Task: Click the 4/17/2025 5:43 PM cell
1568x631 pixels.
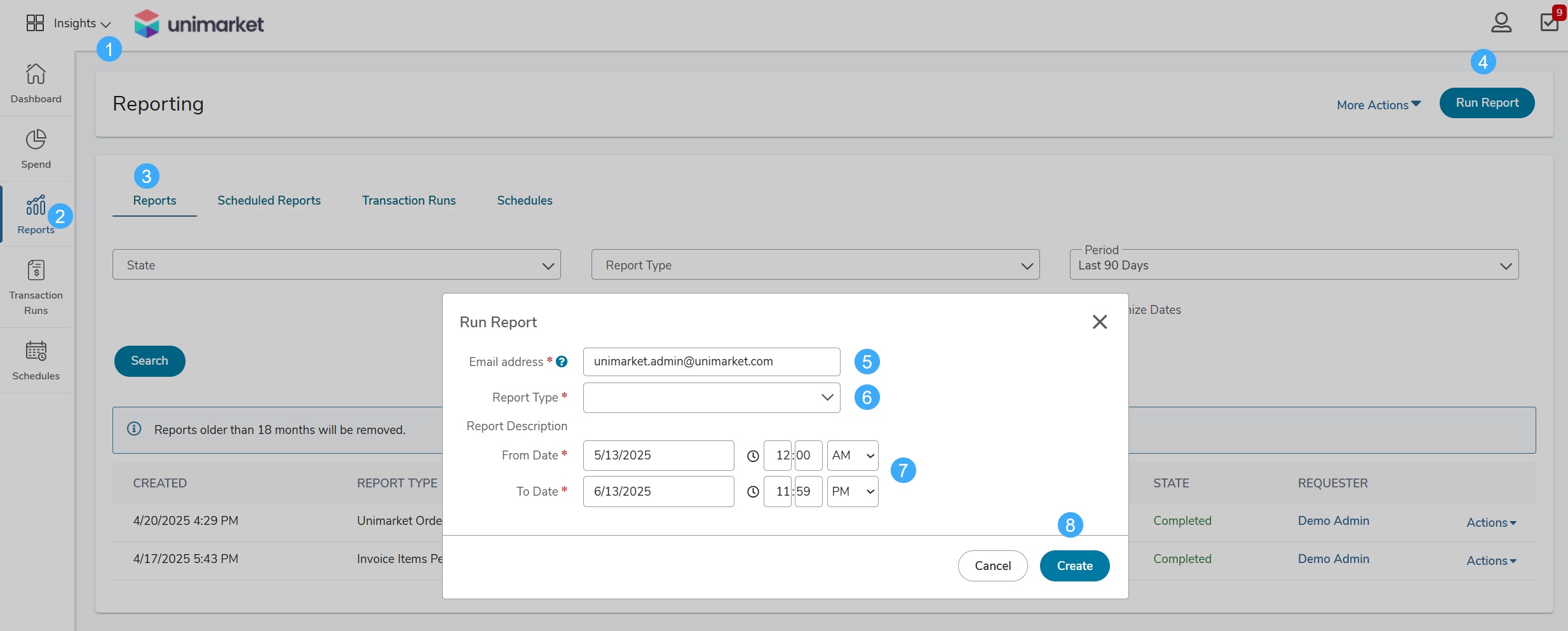Action: coord(186,559)
